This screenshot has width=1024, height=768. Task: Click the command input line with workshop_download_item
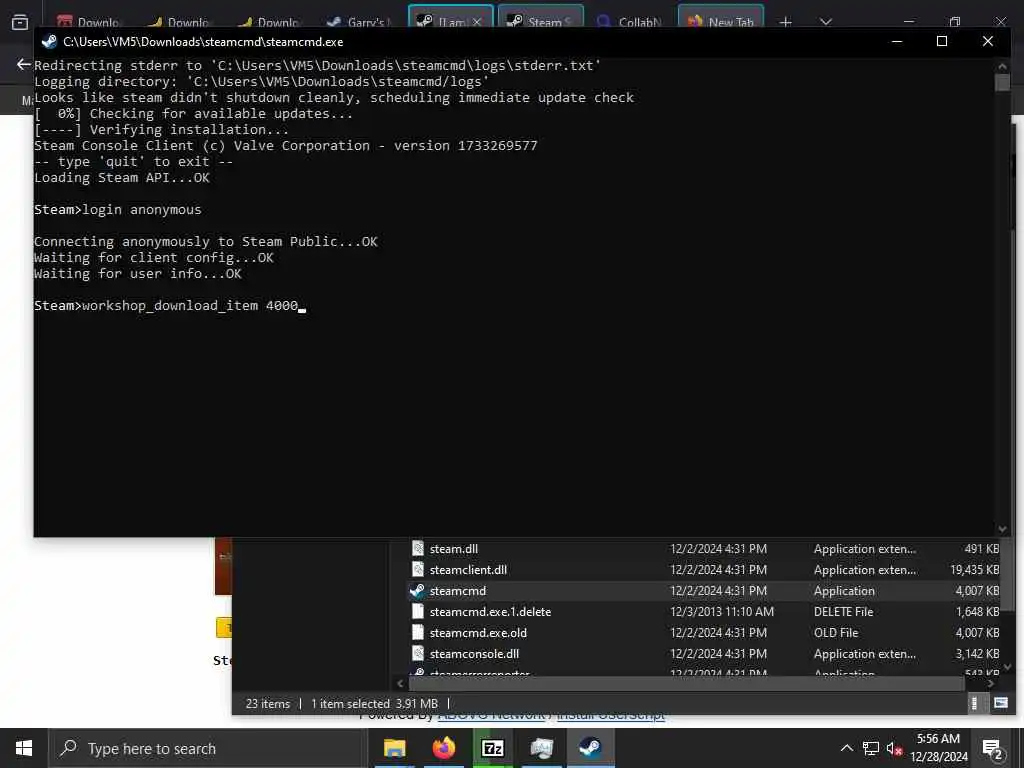tap(170, 306)
